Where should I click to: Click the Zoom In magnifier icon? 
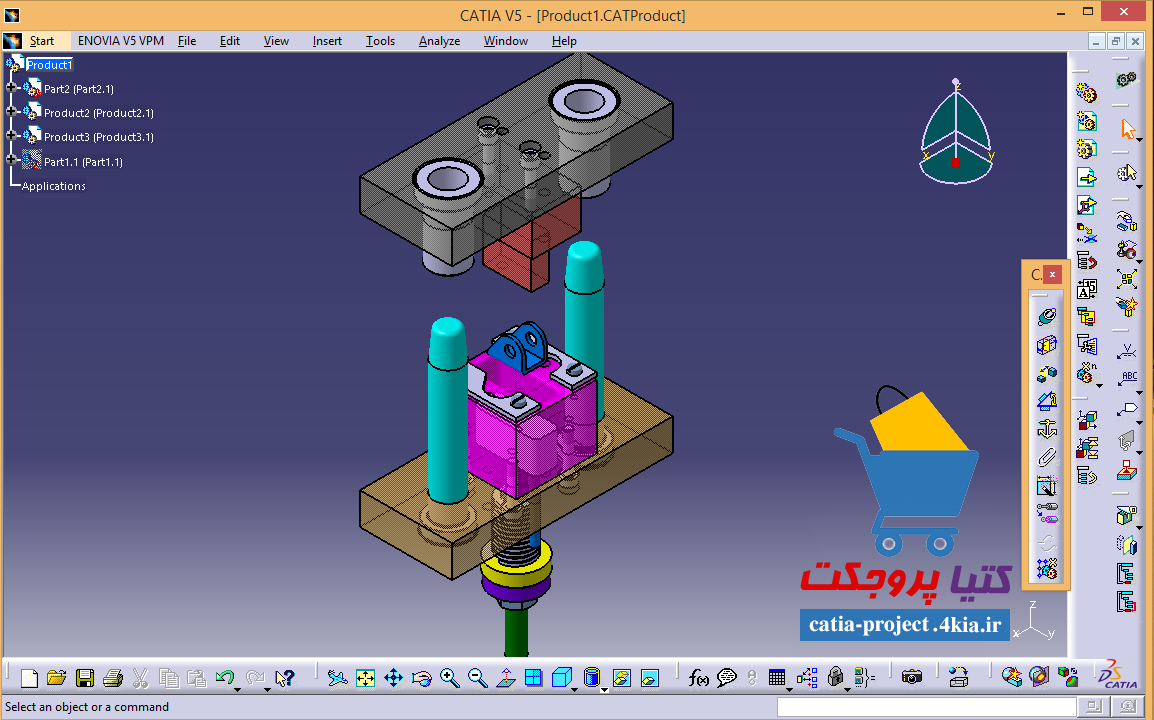450,678
